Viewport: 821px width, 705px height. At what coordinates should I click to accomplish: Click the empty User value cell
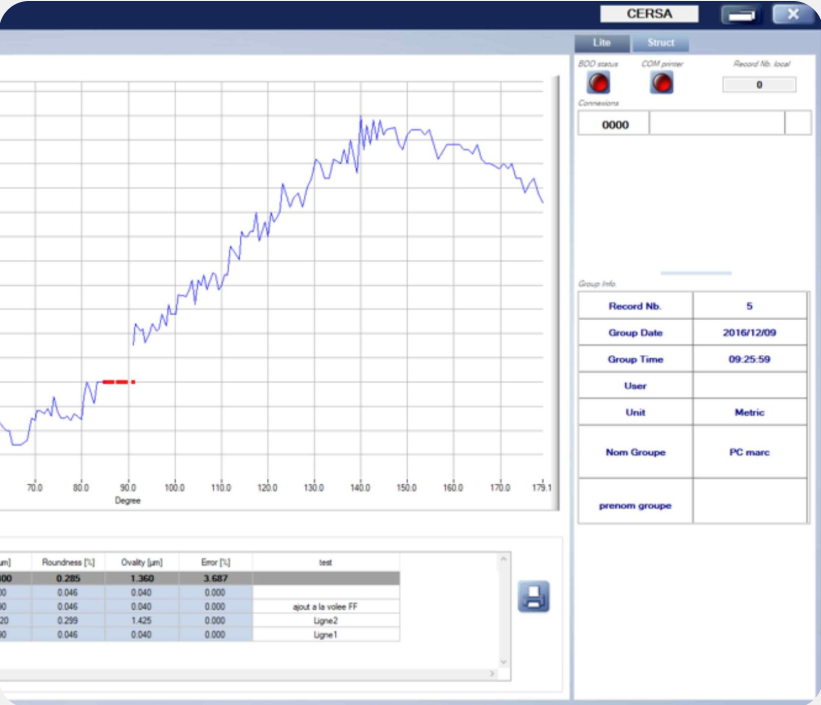click(x=749, y=386)
